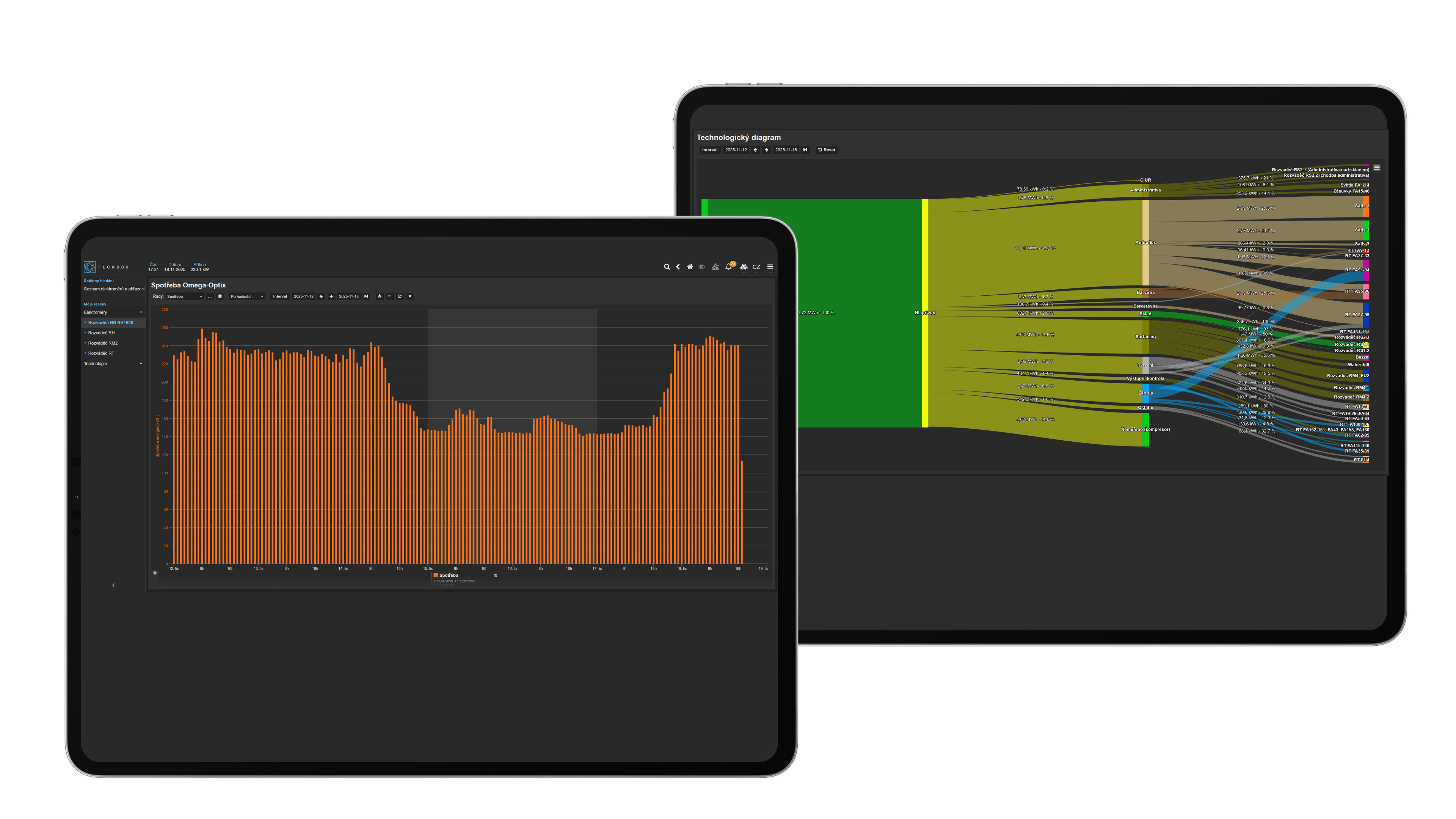Screen dimensions: 1456x819
Task: Click add series plus box icon
Action: [220, 296]
